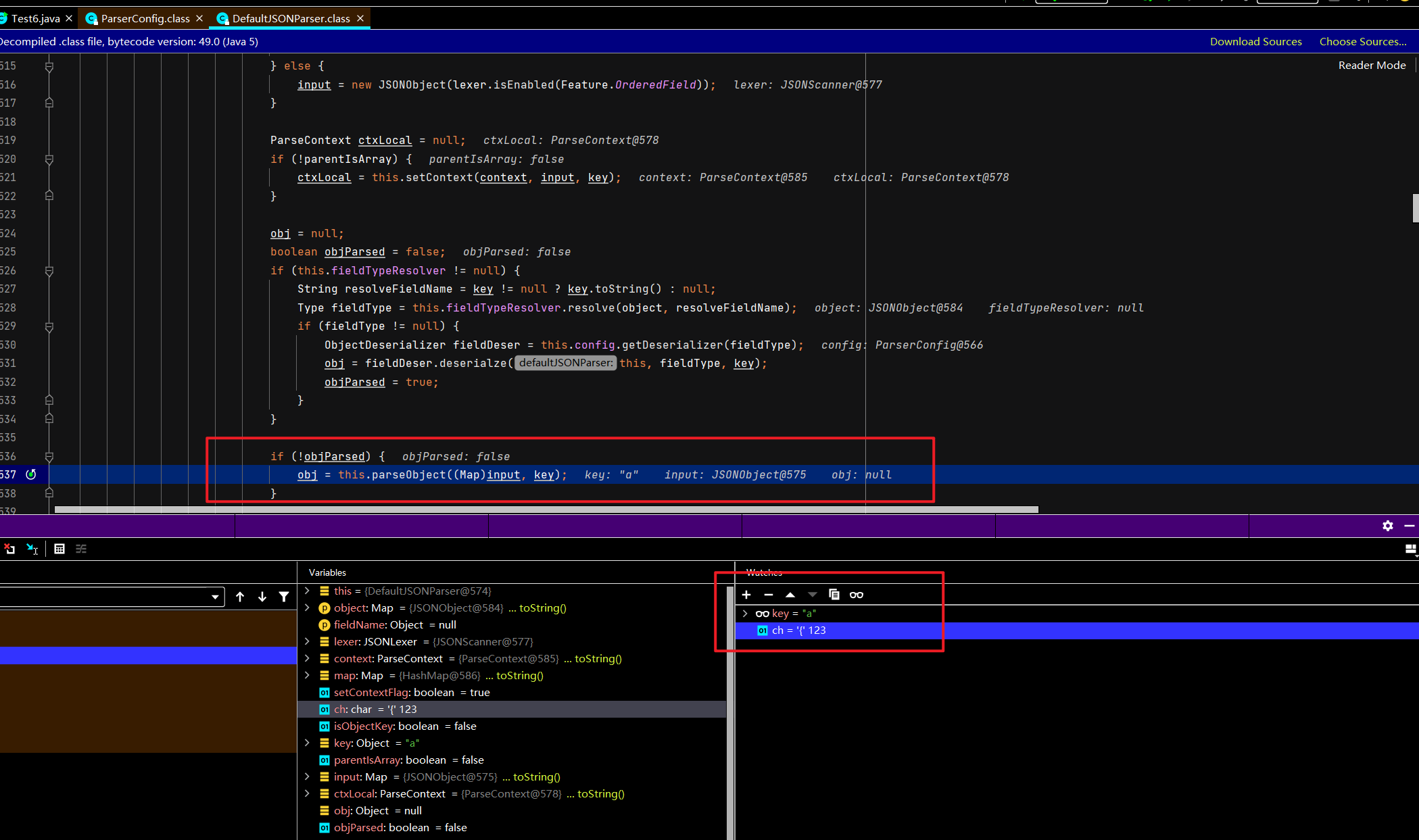
Task: Toggle the Reader Mode indicator
Action: 1372,65
